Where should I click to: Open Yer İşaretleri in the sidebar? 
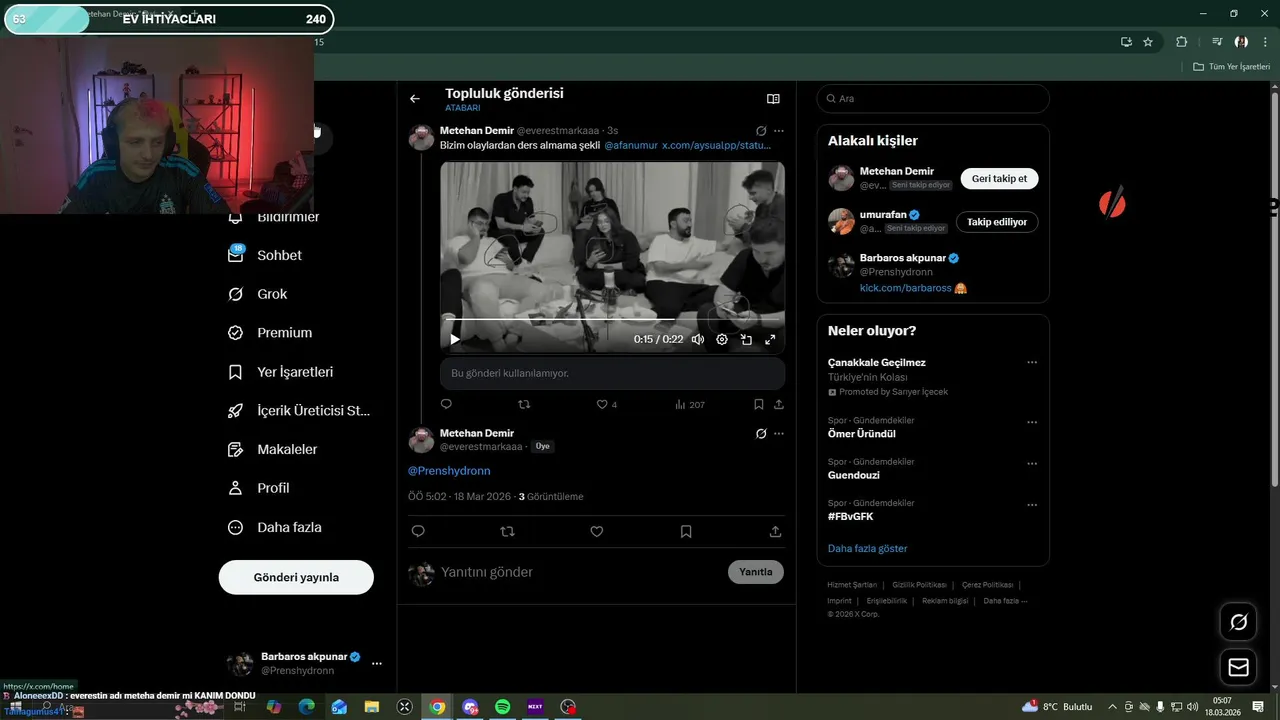pos(281,372)
